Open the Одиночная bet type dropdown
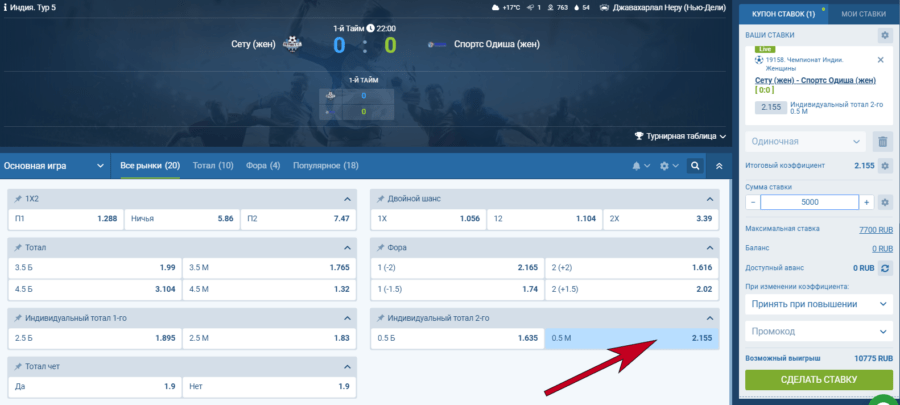 (x=805, y=141)
